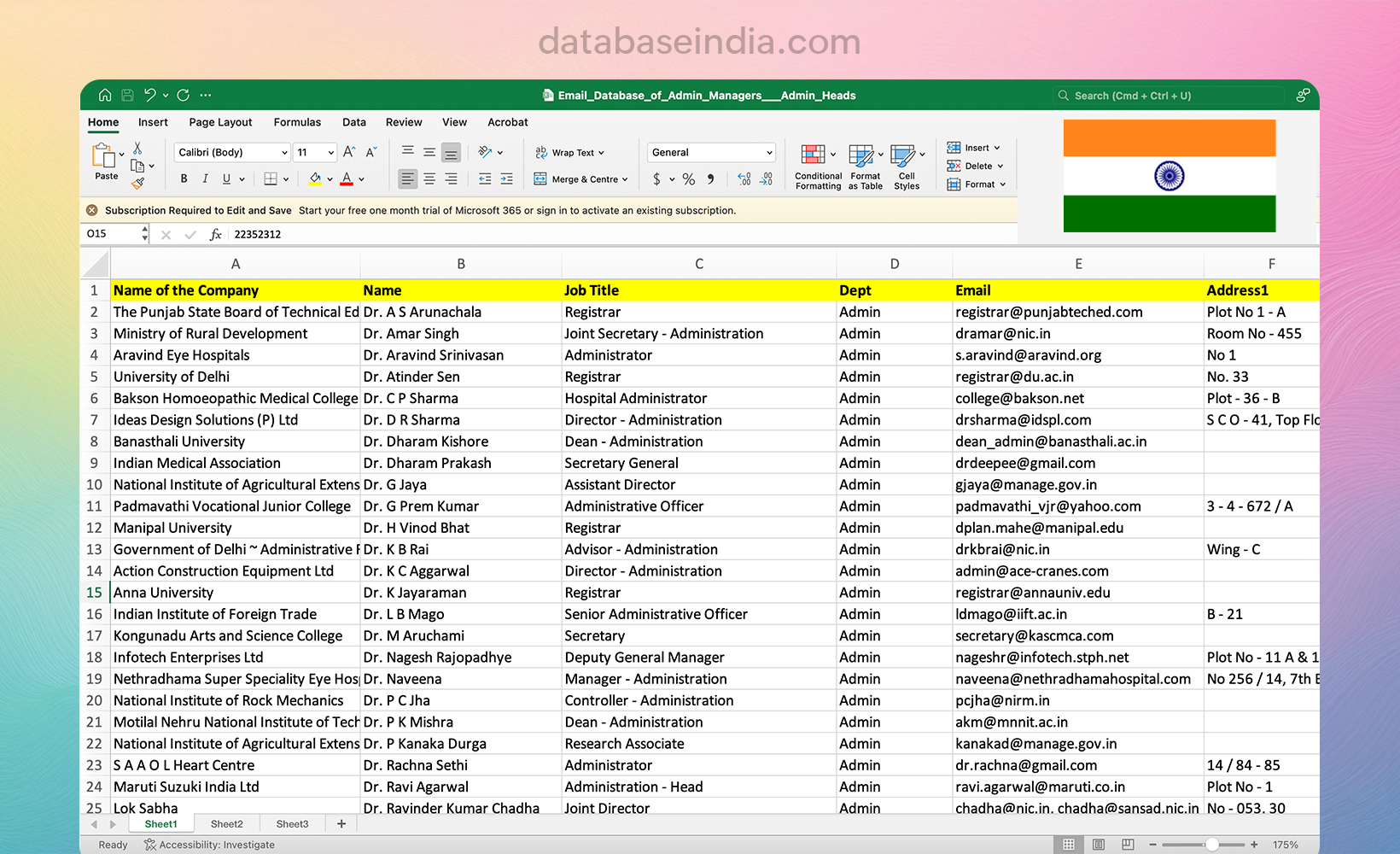This screenshot has width=1400, height=854.
Task: Open the share icon in title bar
Action: pos(1303,95)
